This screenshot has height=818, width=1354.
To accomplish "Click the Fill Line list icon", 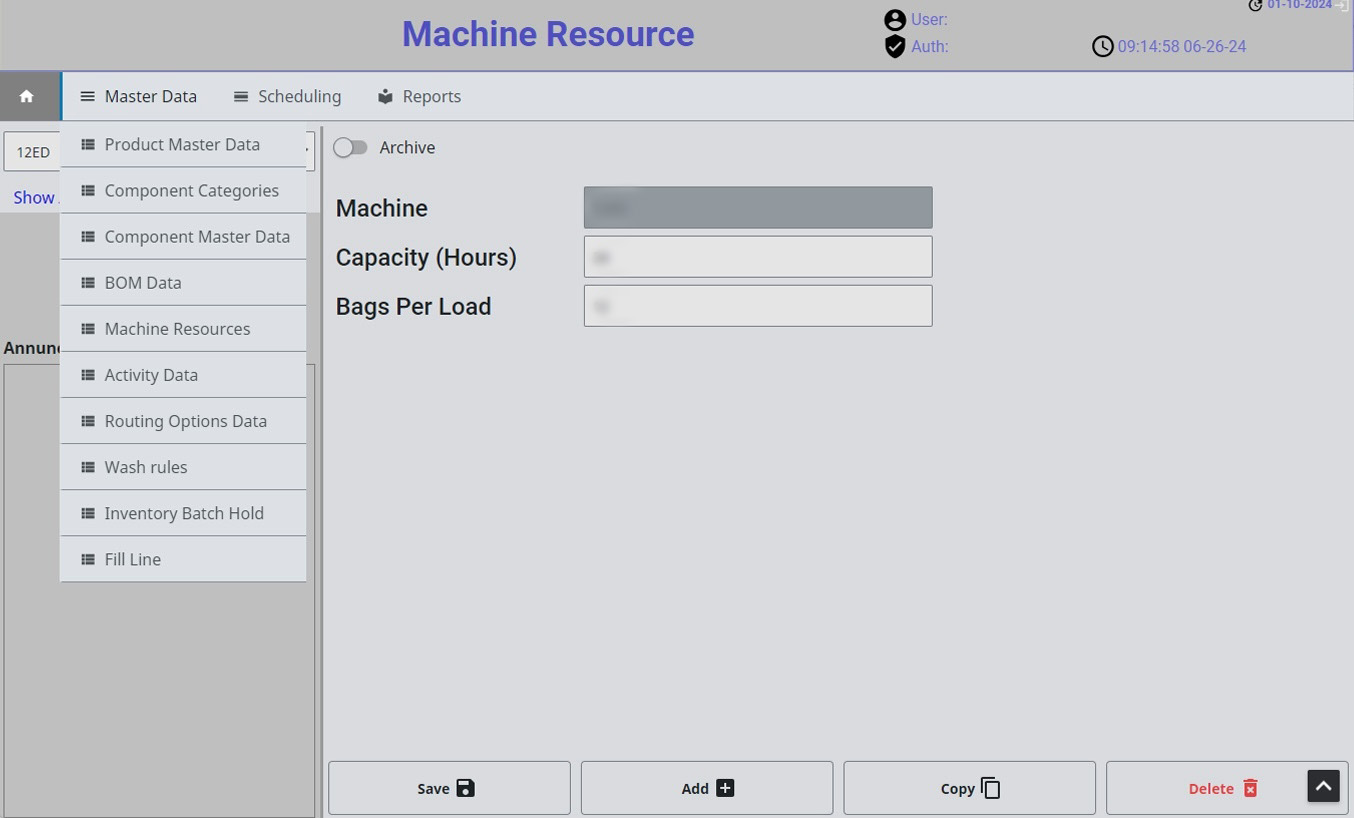I will 88,559.
